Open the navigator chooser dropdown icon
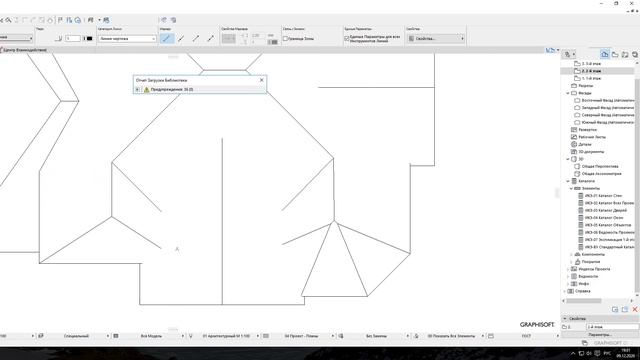The height and width of the screenshot is (360, 640). pos(569,54)
